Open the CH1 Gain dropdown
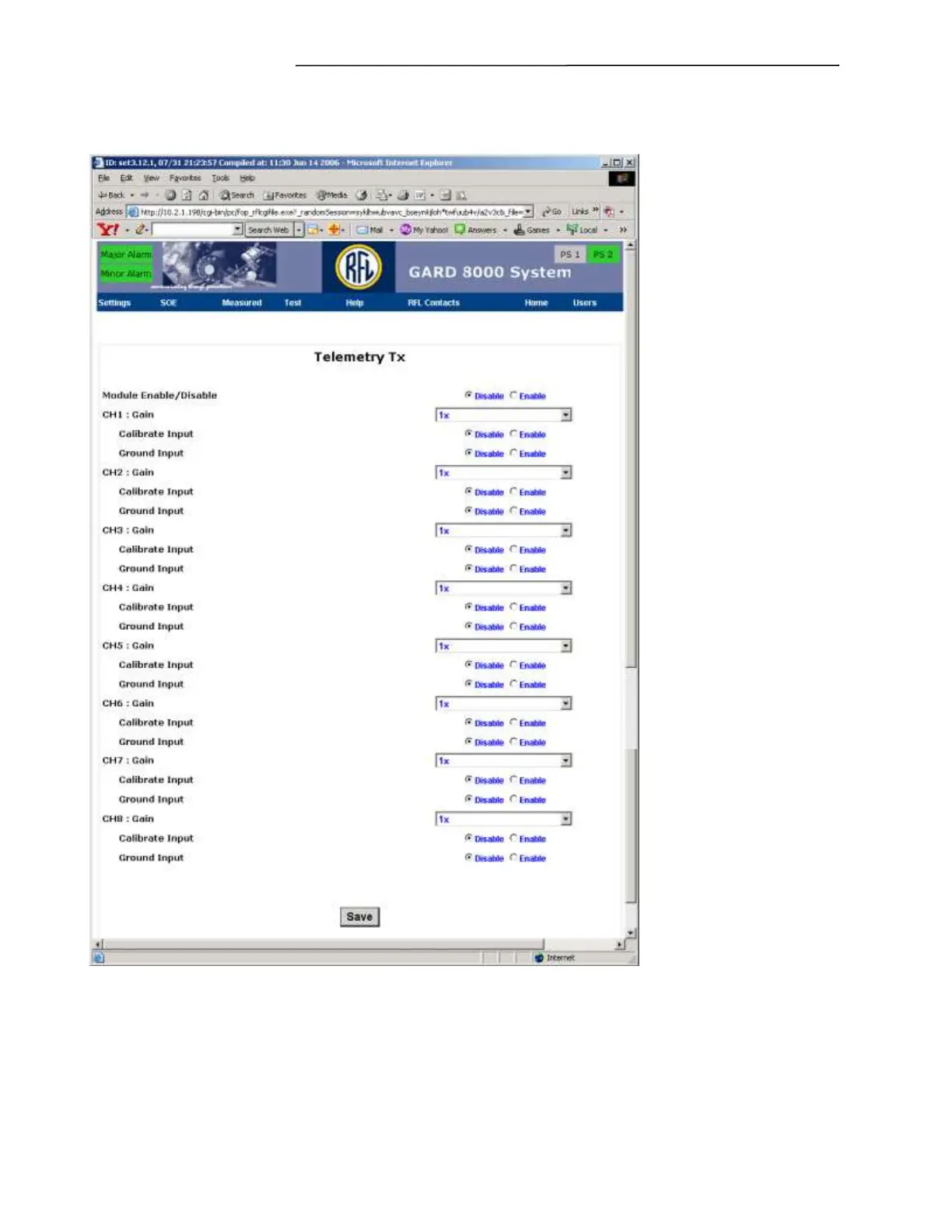This screenshot has height=1232, width=952. [503, 415]
